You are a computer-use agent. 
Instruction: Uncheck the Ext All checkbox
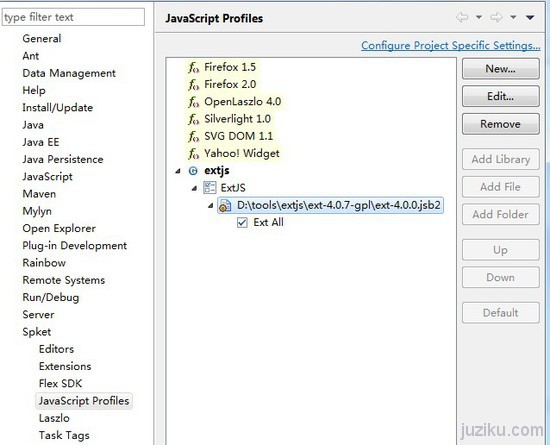pyautogui.click(x=242, y=223)
